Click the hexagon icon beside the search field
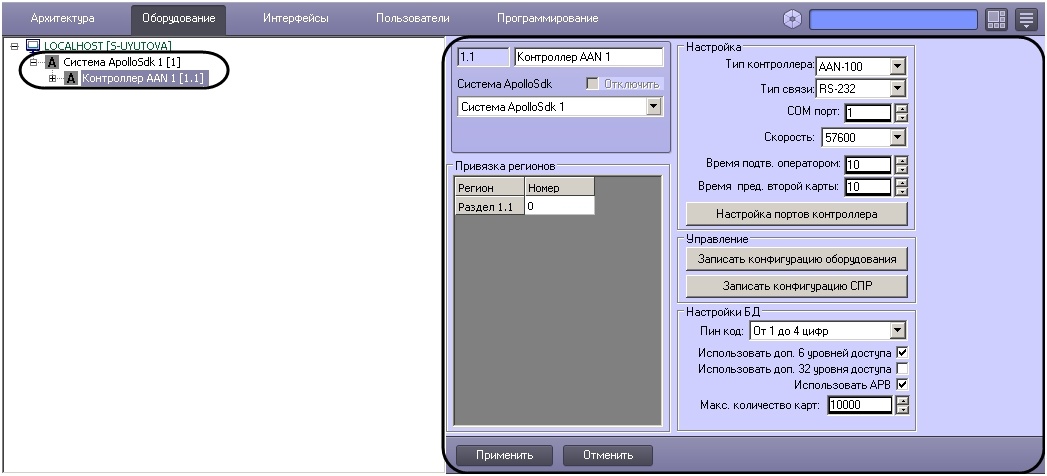 (x=793, y=19)
